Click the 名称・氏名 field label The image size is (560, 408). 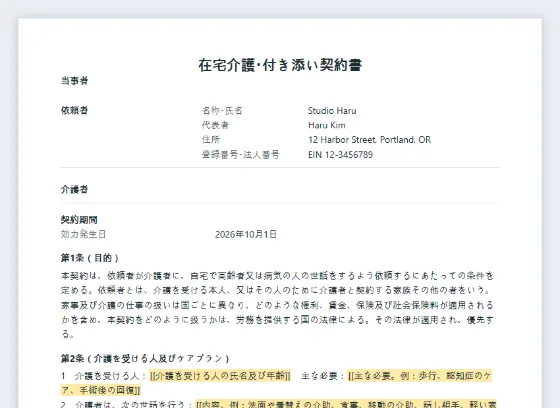222,111
